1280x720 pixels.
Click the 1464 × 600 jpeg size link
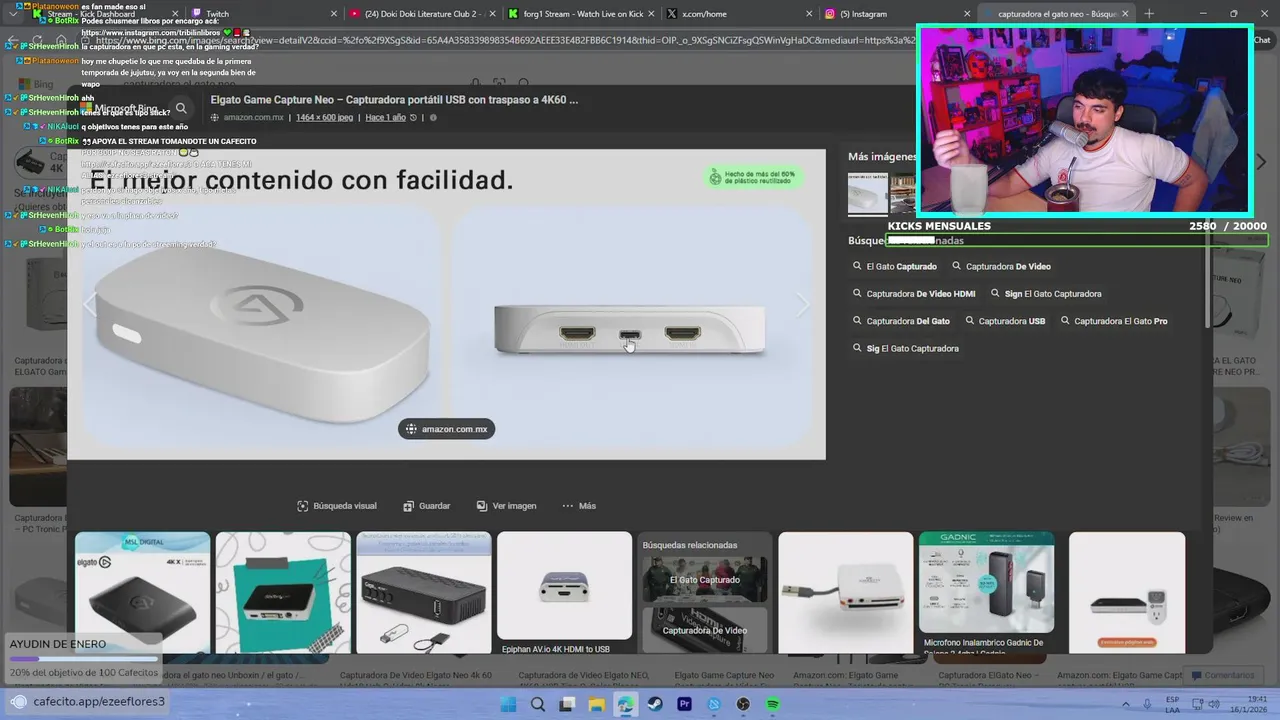point(324,118)
